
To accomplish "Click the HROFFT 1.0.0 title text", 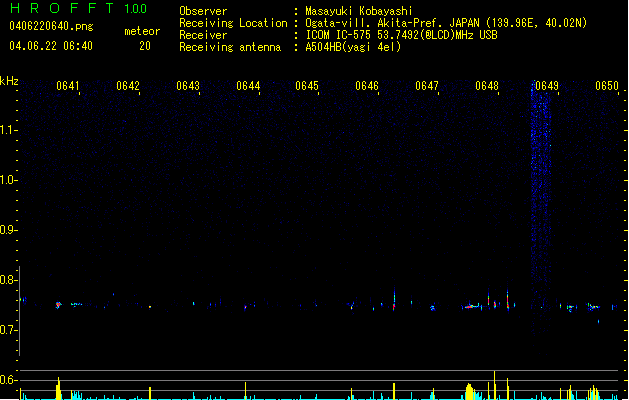I will pos(79,8).
